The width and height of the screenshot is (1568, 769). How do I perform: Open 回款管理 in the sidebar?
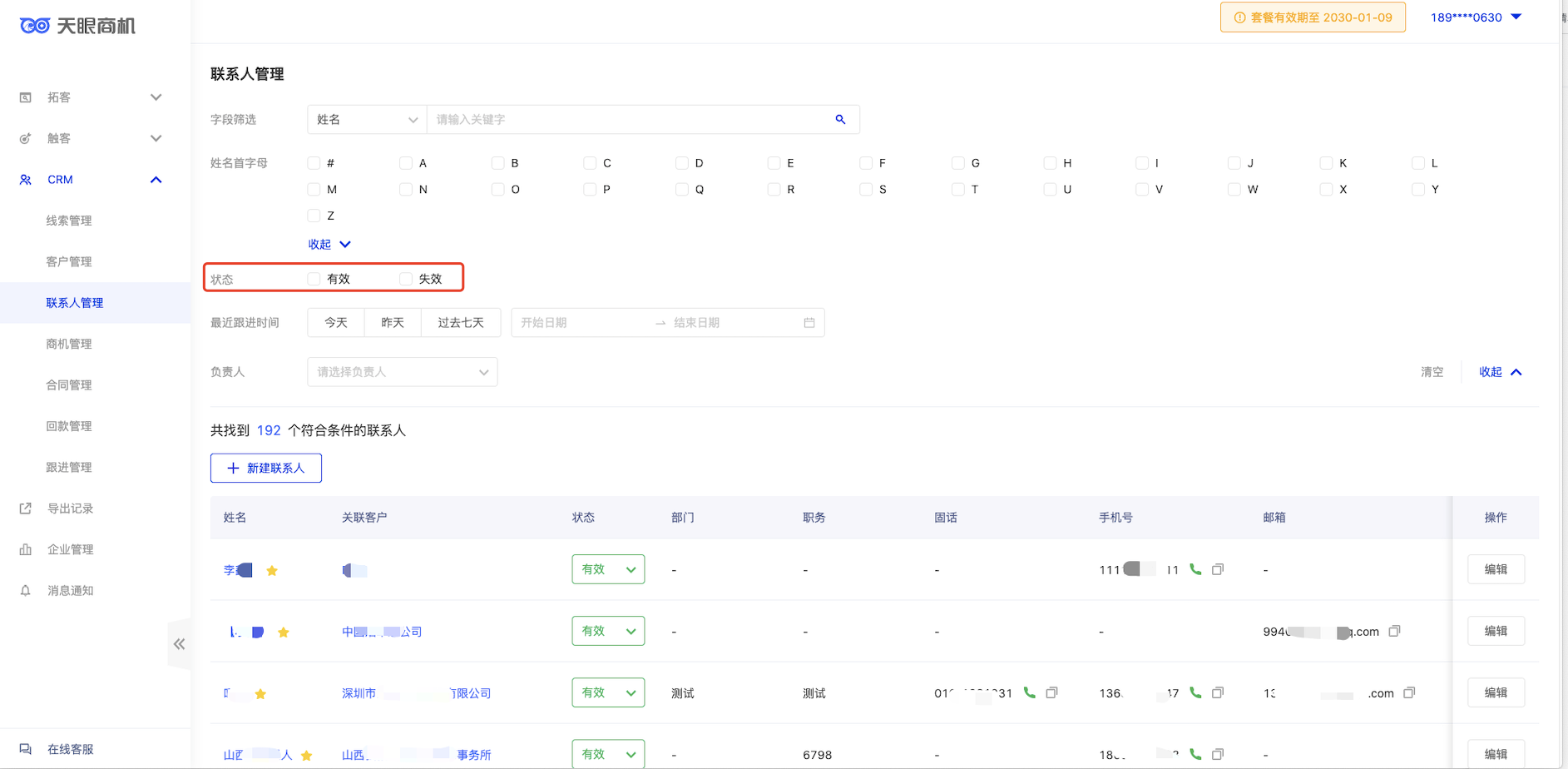point(69,426)
